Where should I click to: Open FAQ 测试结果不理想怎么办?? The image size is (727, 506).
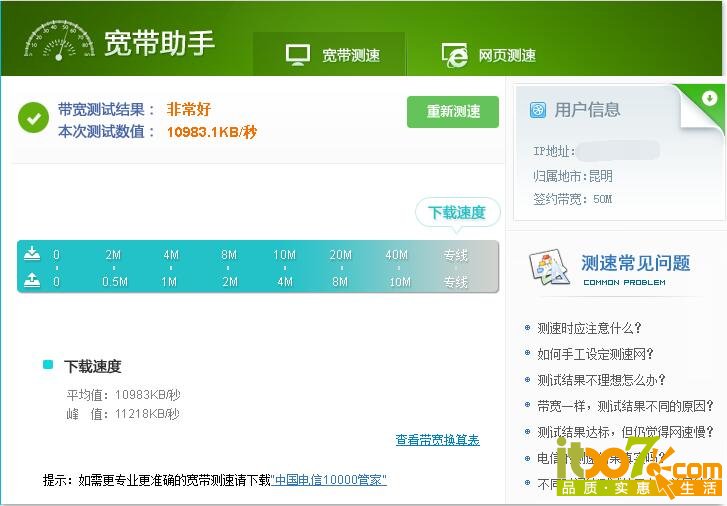click(x=601, y=380)
